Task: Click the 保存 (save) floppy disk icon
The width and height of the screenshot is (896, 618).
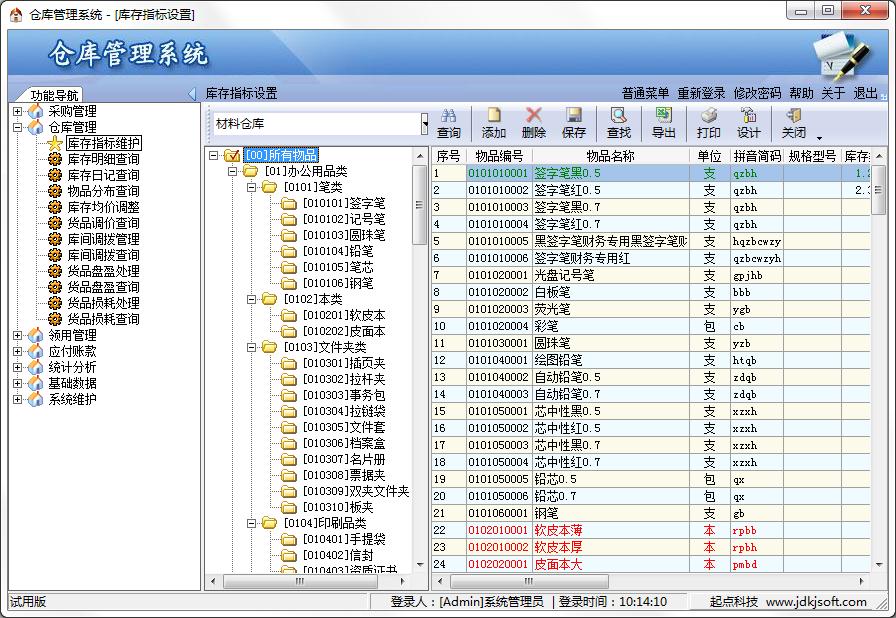Action: [x=574, y=116]
